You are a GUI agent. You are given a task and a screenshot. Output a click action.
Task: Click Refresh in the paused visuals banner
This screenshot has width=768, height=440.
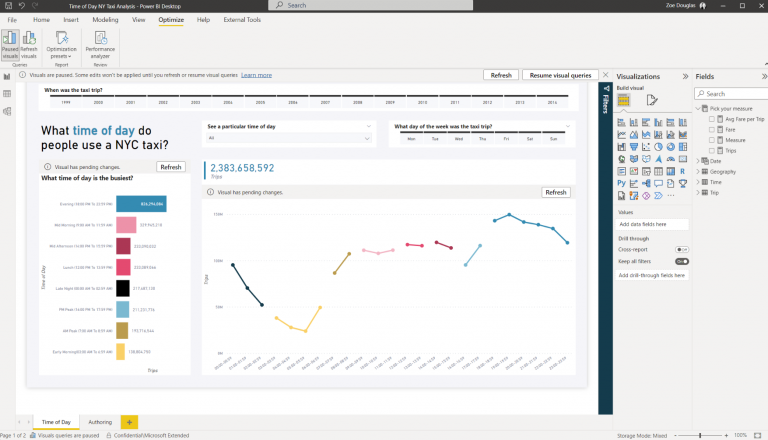tap(501, 75)
